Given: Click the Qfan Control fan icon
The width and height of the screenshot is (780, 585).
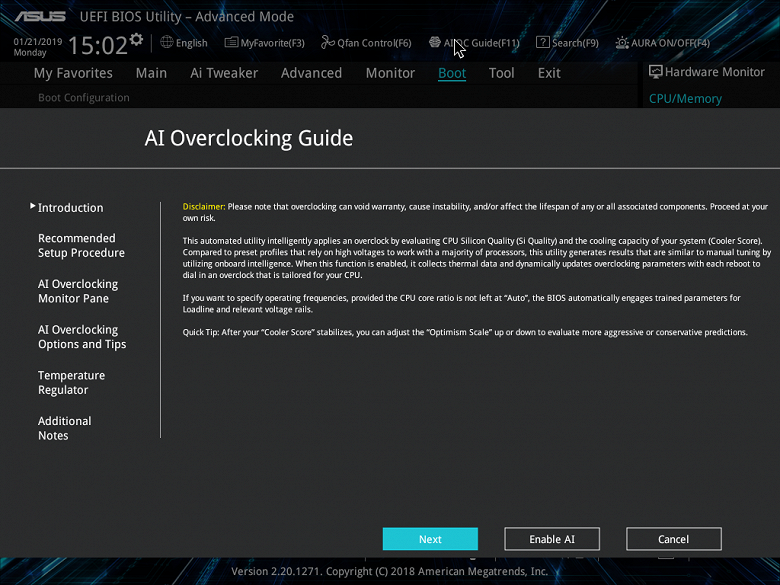Looking at the screenshot, I should click(x=327, y=42).
